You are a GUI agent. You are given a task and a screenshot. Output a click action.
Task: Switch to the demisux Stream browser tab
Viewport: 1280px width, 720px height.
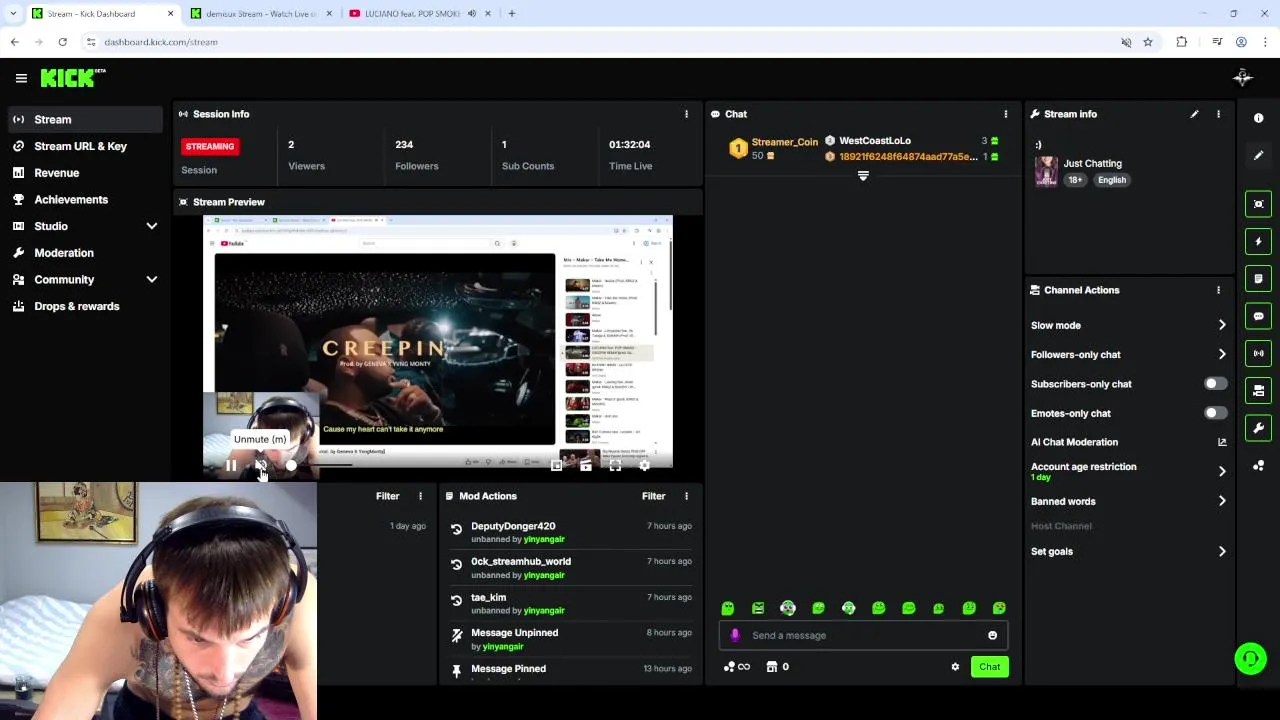(260, 14)
